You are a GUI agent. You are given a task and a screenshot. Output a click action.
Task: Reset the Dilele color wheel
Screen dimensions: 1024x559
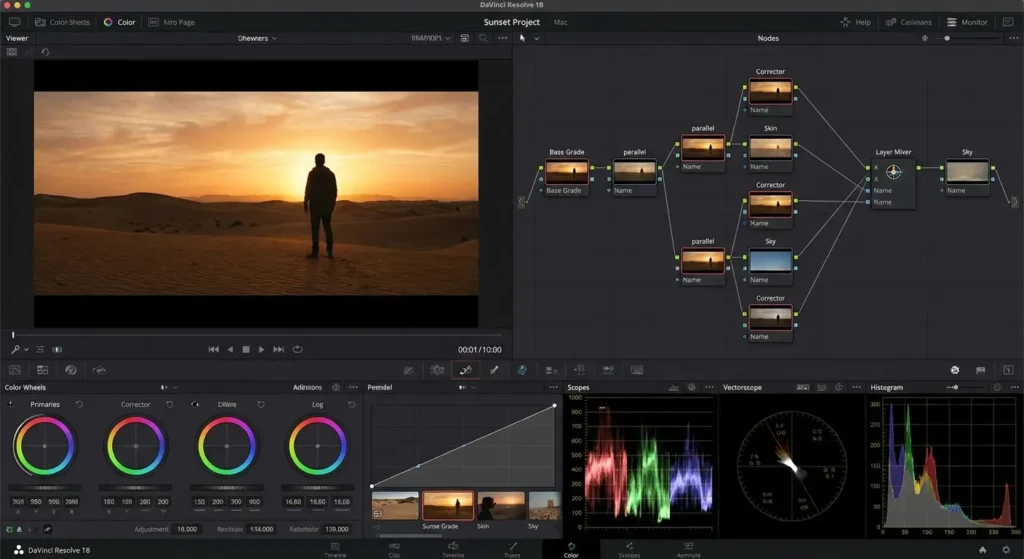[x=261, y=405]
